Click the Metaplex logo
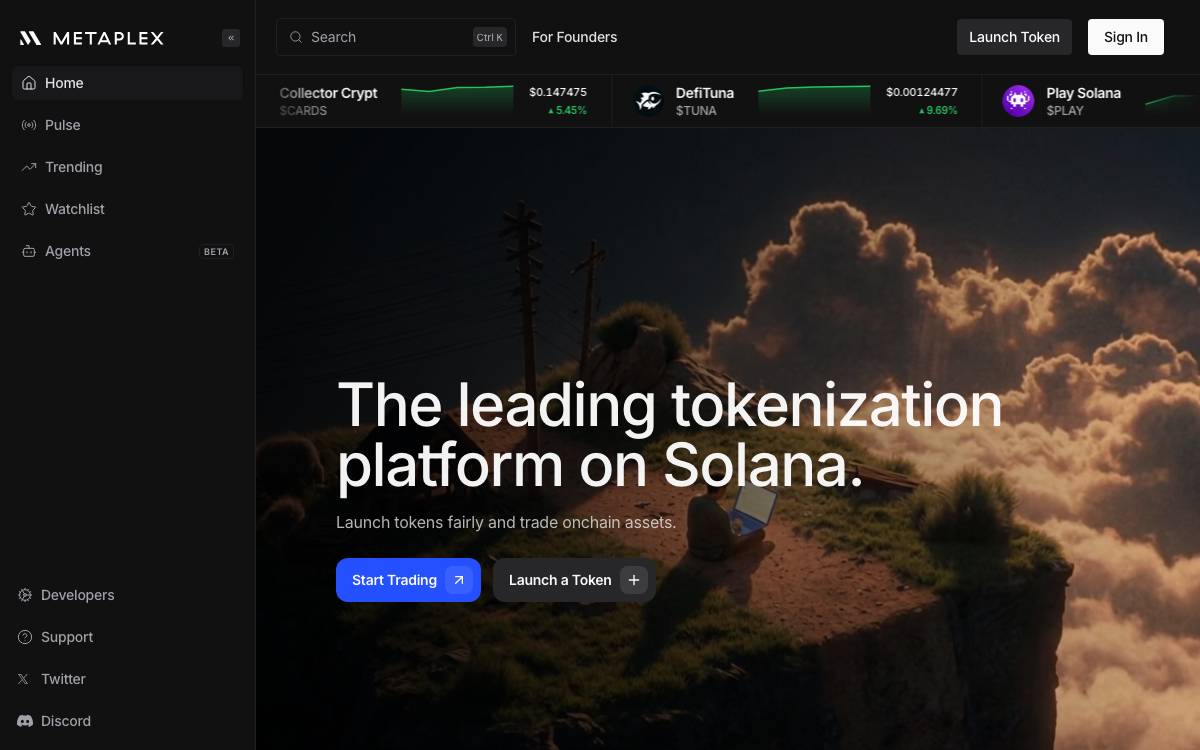The height and width of the screenshot is (750, 1200). coord(91,38)
